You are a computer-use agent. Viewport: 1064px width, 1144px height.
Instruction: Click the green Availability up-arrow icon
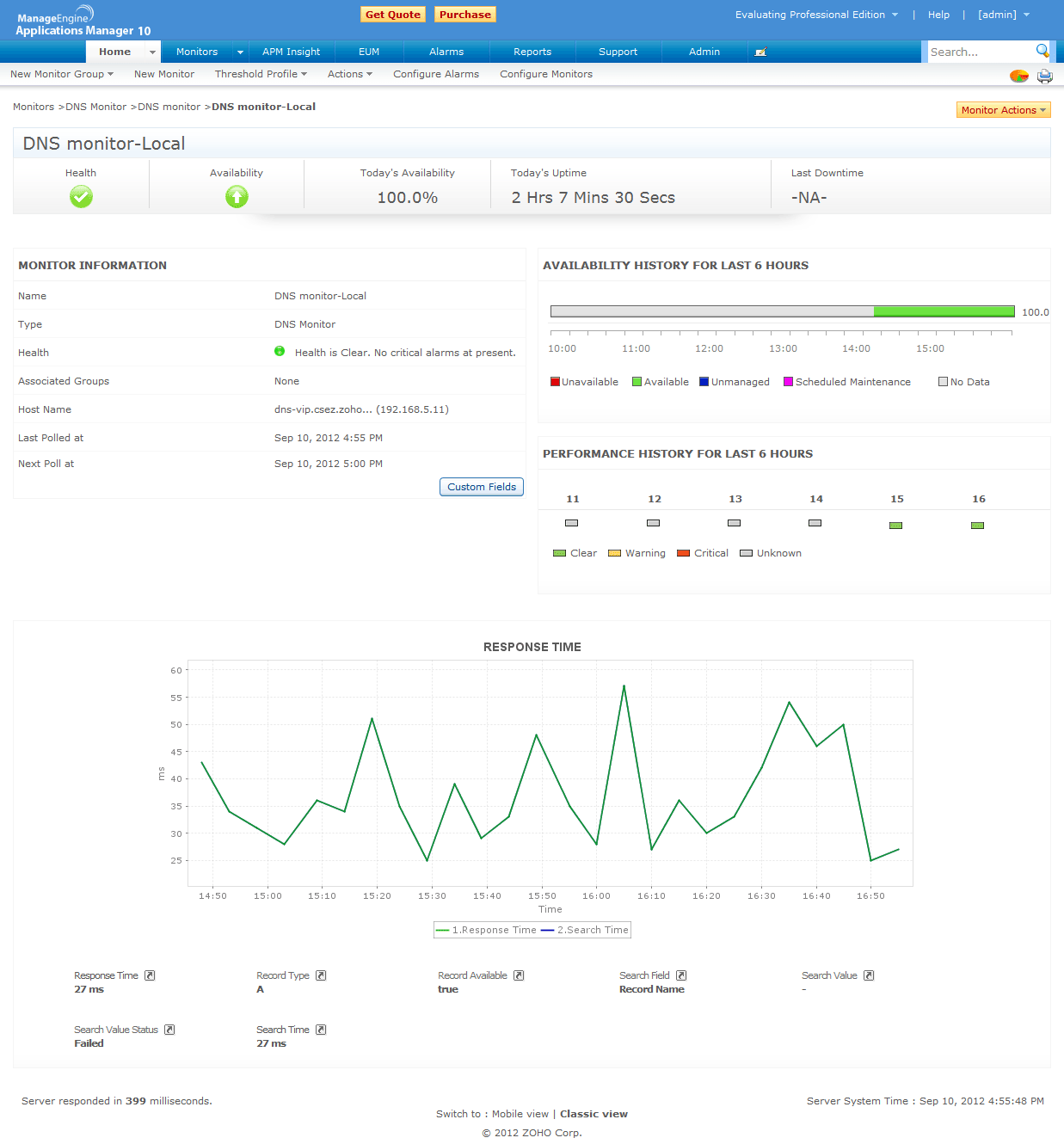pyautogui.click(x=237, y=197)
